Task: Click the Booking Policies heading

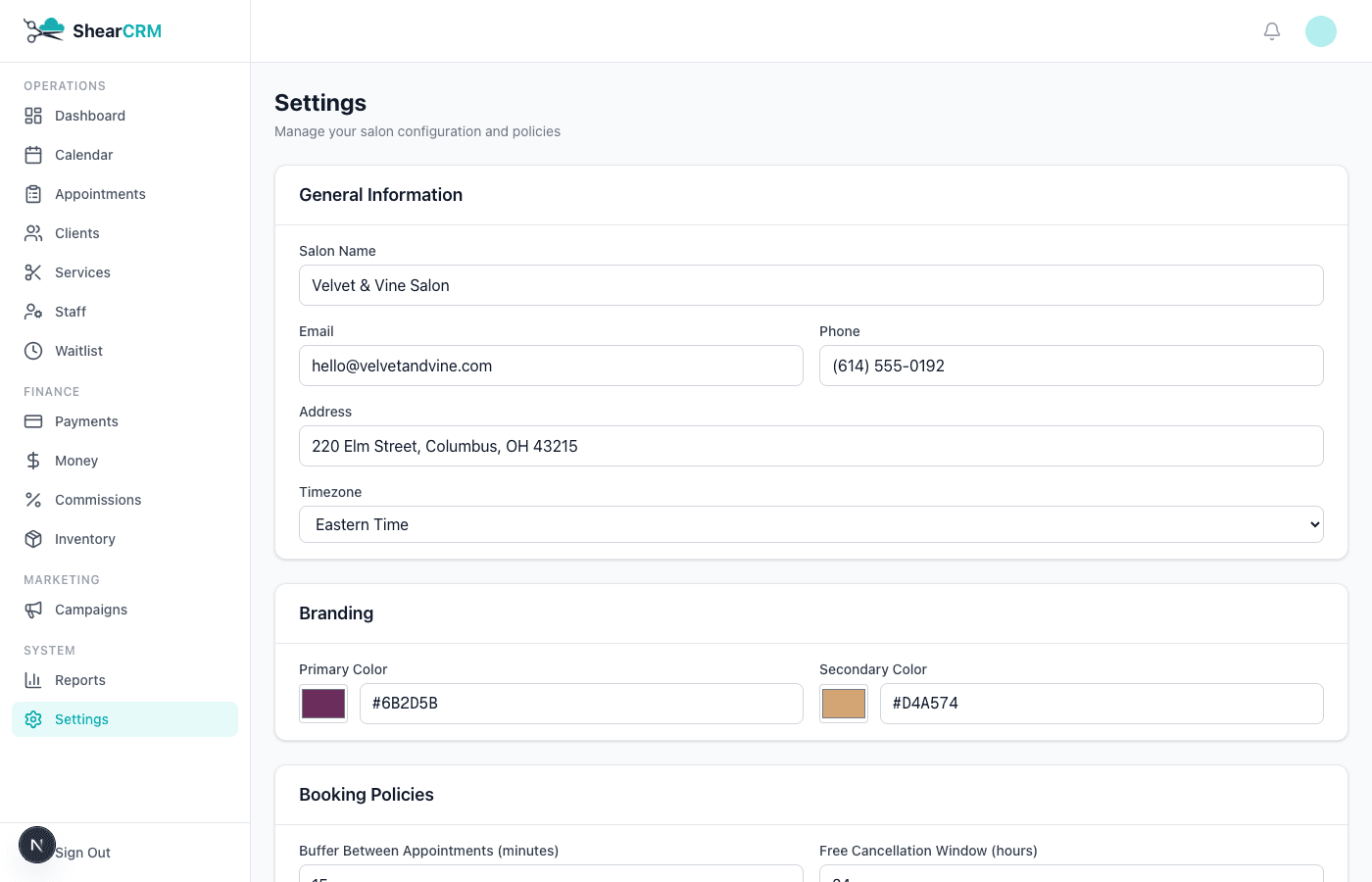Action: point(367,795)
